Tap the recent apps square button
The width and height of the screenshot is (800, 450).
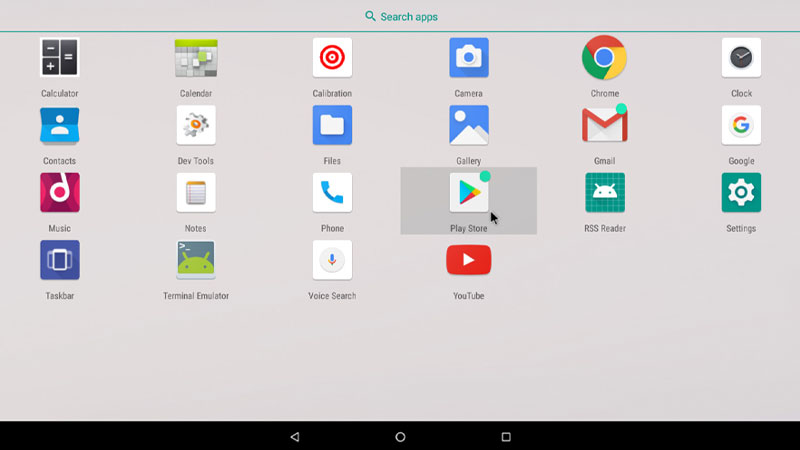pos(506,437)
